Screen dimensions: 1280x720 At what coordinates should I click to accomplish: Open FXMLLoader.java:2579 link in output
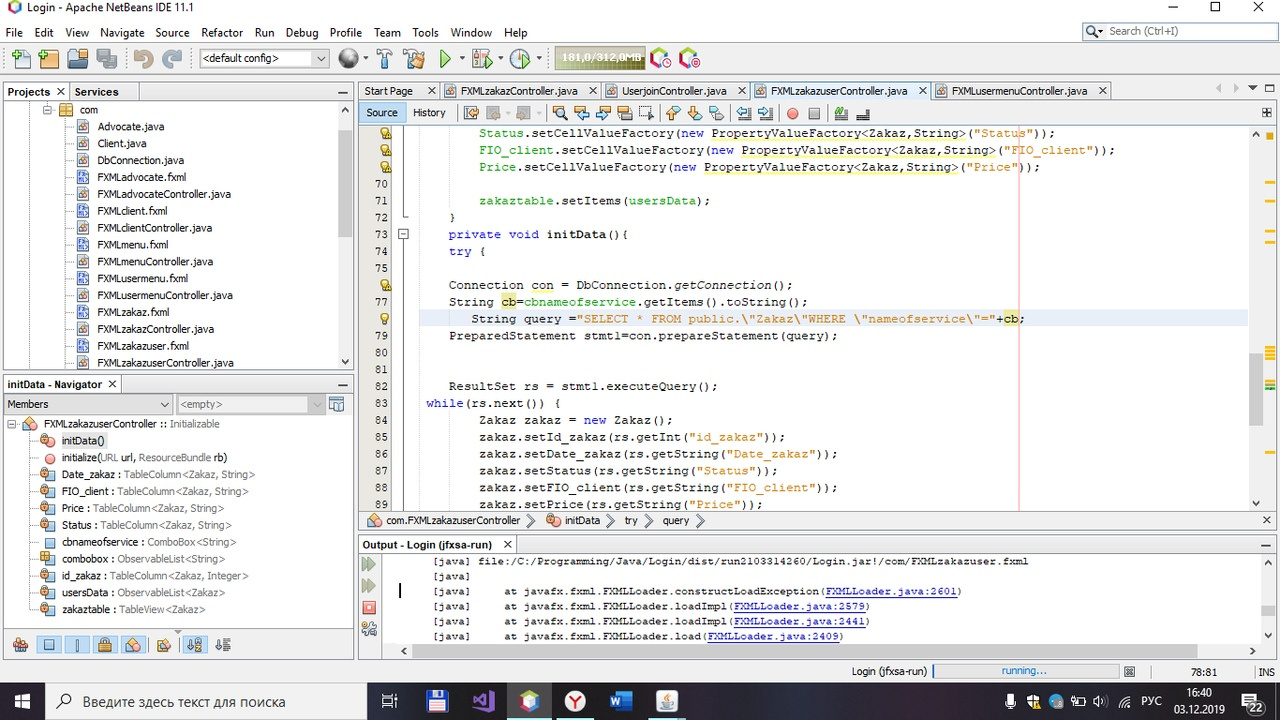[x=801, y=606]
